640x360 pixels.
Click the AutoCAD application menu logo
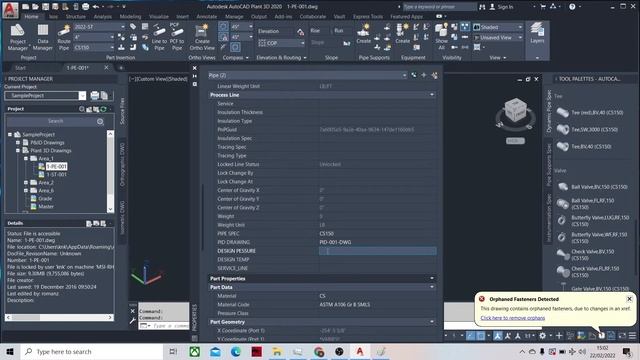[10, 9]
